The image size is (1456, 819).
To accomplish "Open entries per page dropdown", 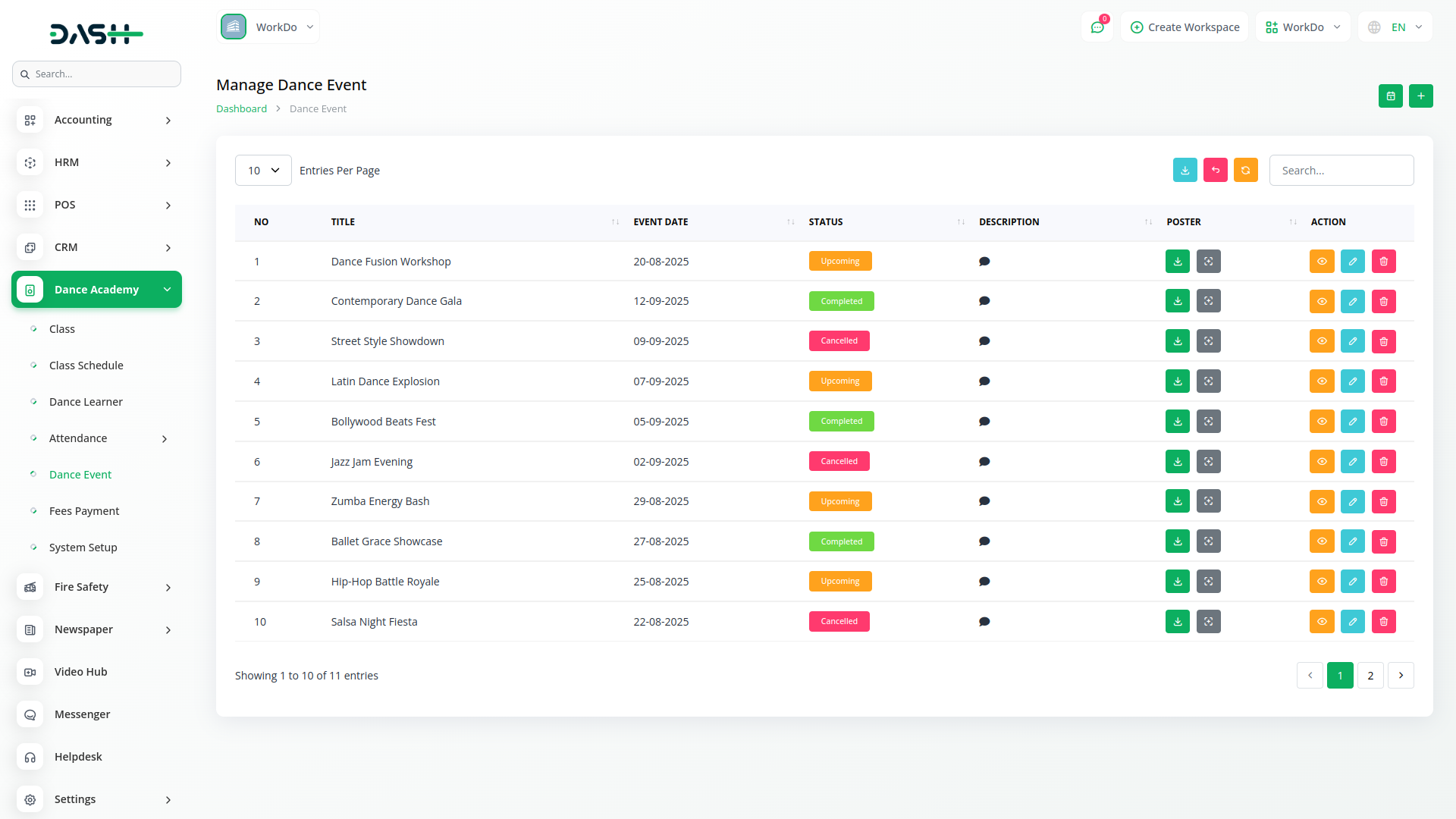I will tap(263, 171).
